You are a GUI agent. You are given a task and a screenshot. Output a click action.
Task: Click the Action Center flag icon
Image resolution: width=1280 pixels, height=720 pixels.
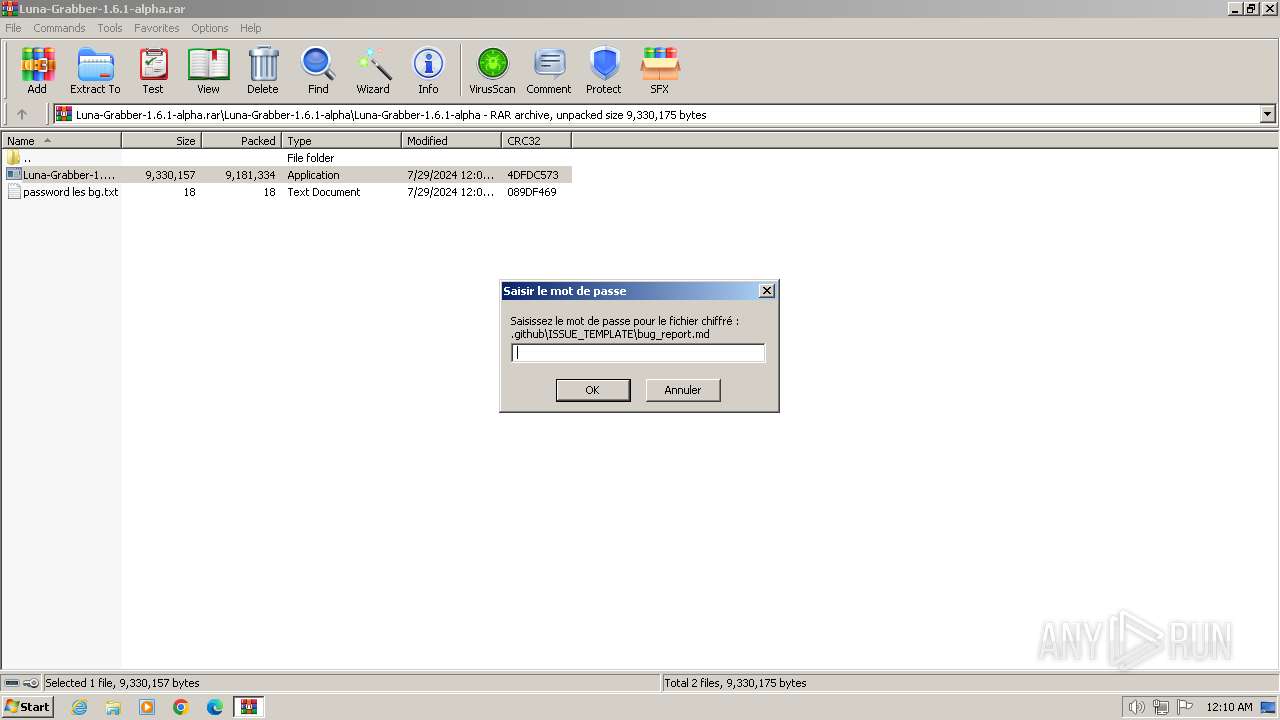click(x=1185, y=707)
